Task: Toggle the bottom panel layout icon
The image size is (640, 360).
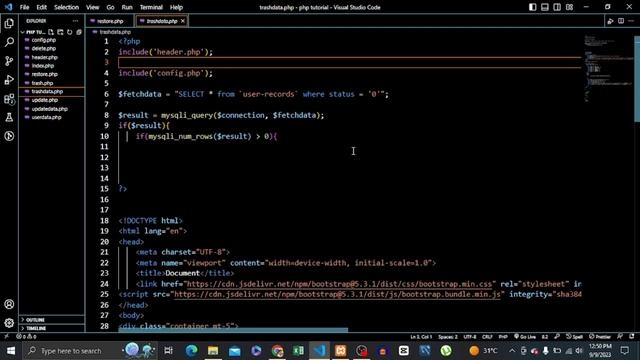Action: 545,7
